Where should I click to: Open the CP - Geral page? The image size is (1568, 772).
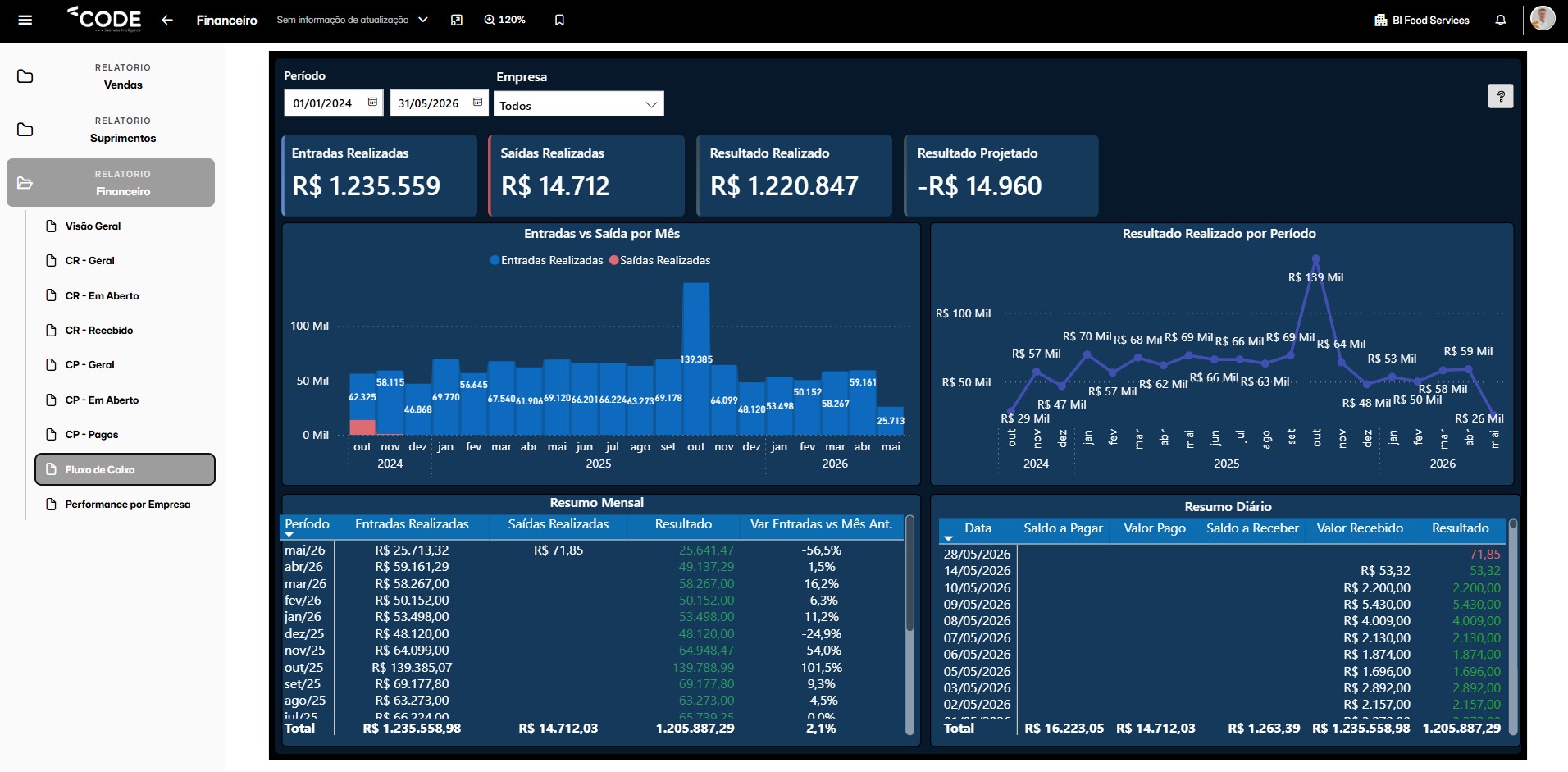click(89, 365)
